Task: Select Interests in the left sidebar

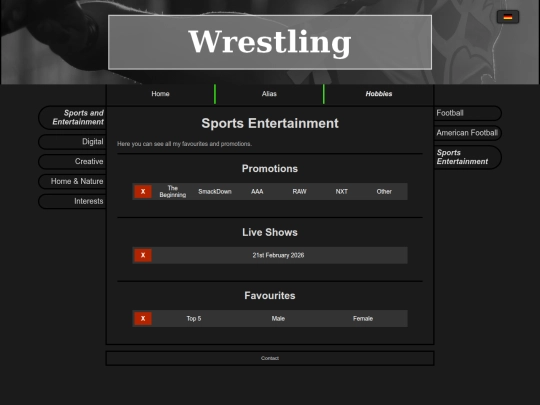Action: 73,201
